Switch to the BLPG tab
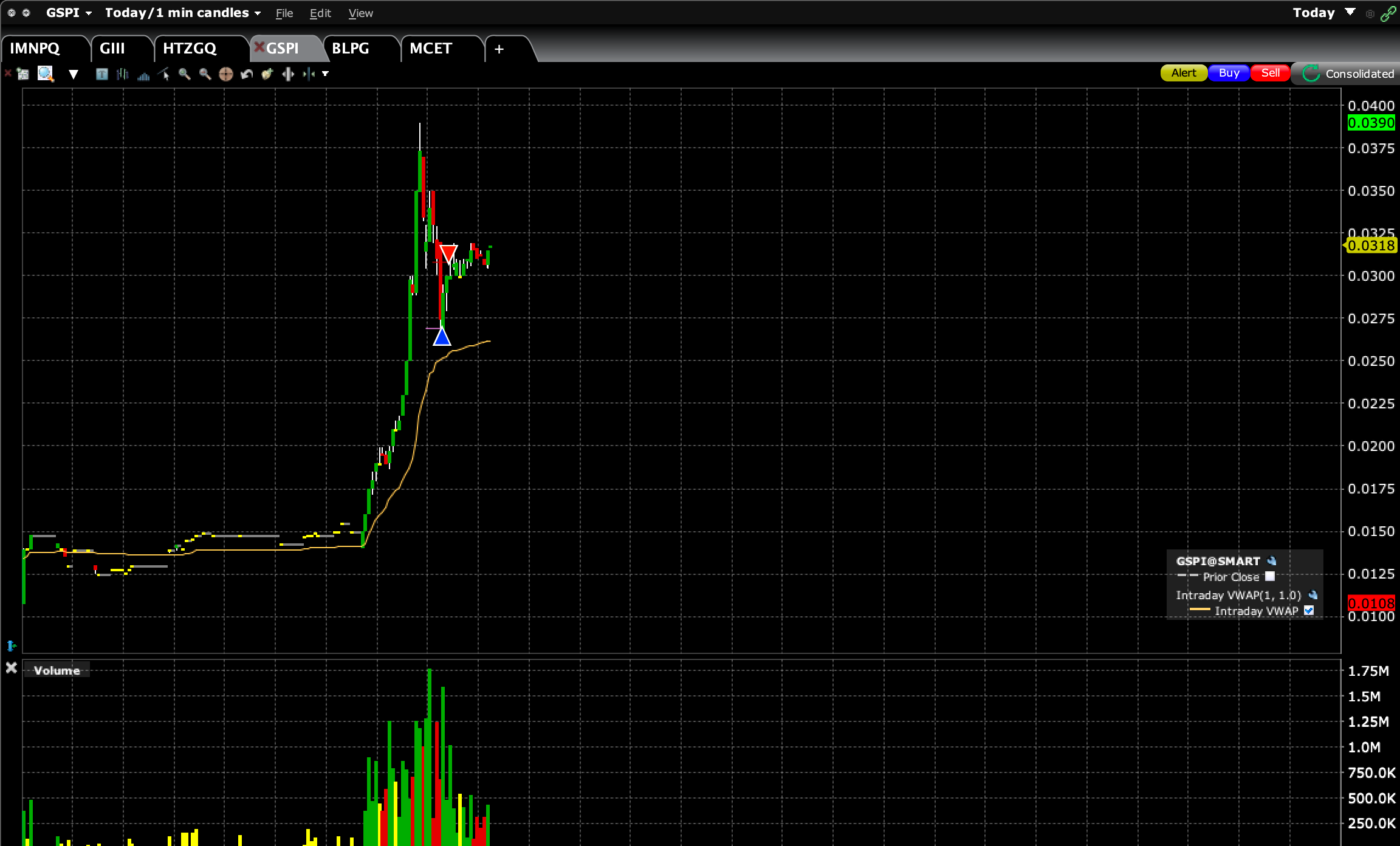This screenshot has width=1400, height=846. point(351,49)
